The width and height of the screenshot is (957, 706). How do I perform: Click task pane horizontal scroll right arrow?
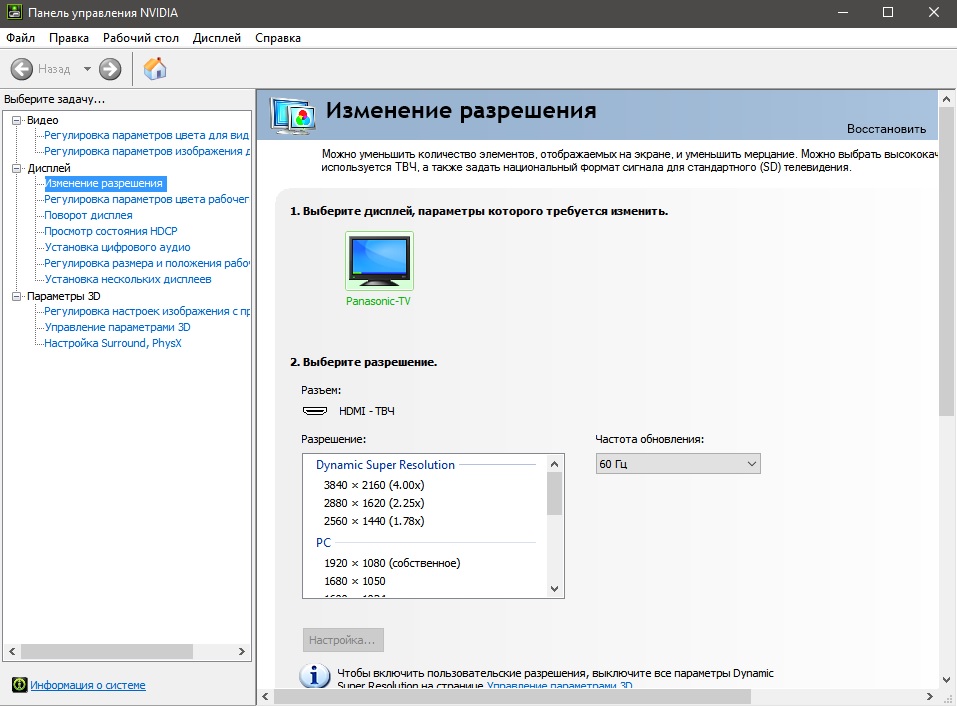(242, 651)
